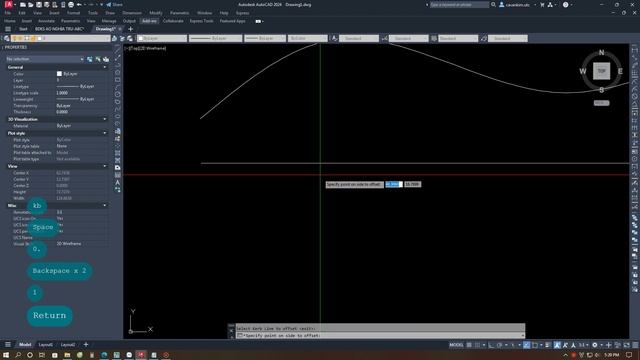Click the search magnifier icon in title bar
The width and height of the screenshot is (640, 360).
pos(493,5)
